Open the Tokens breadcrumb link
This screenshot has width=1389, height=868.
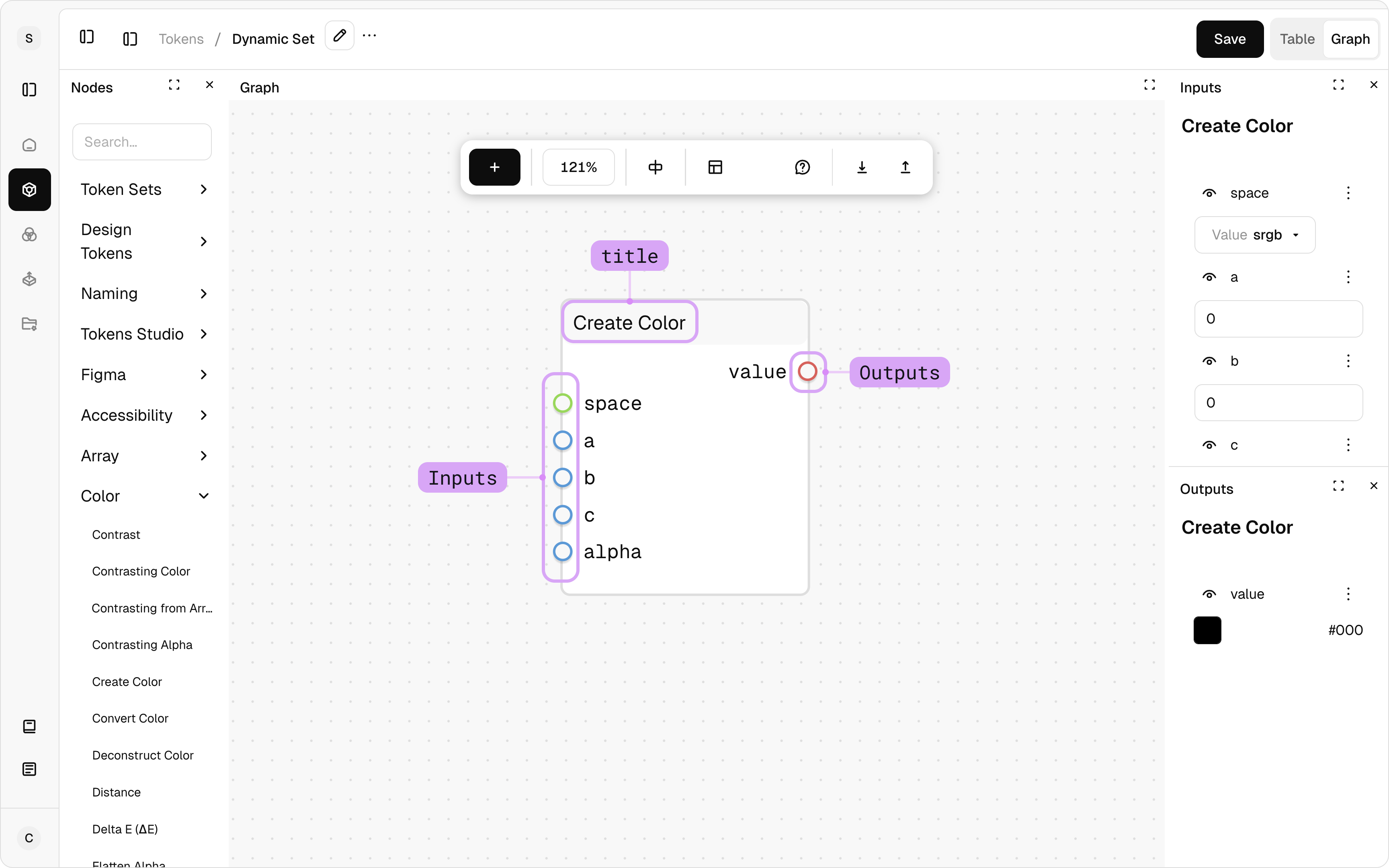click(181, 39)
